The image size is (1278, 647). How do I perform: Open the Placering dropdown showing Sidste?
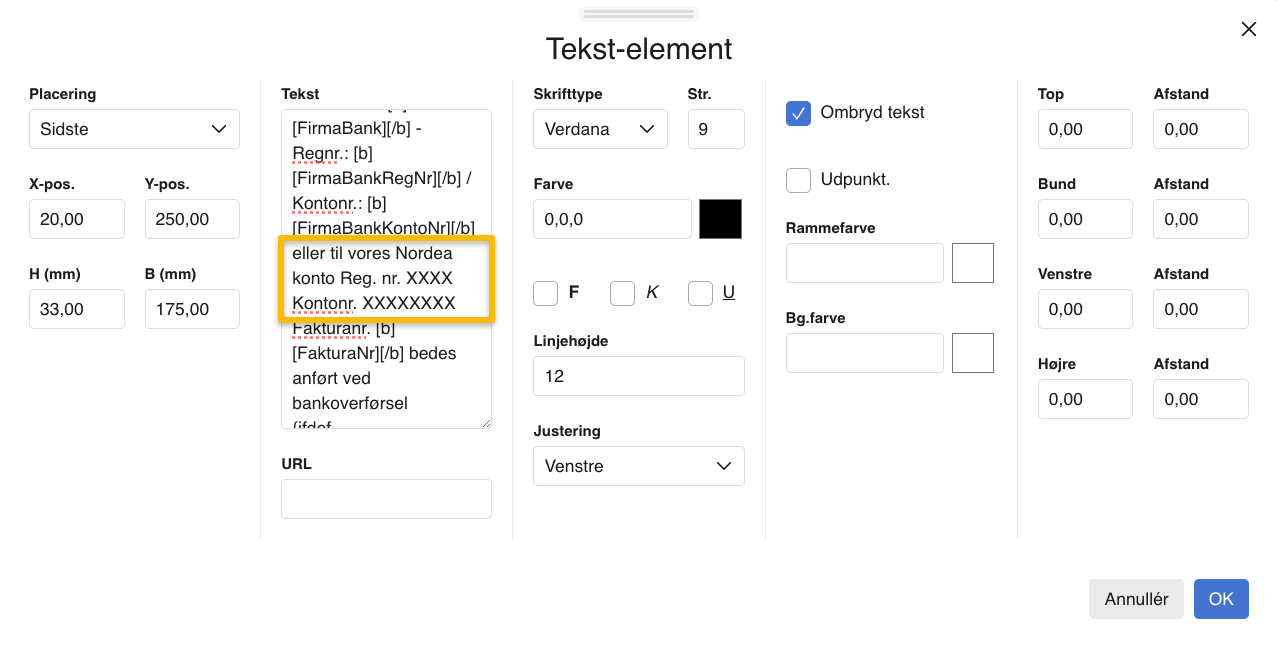(134, 129)
